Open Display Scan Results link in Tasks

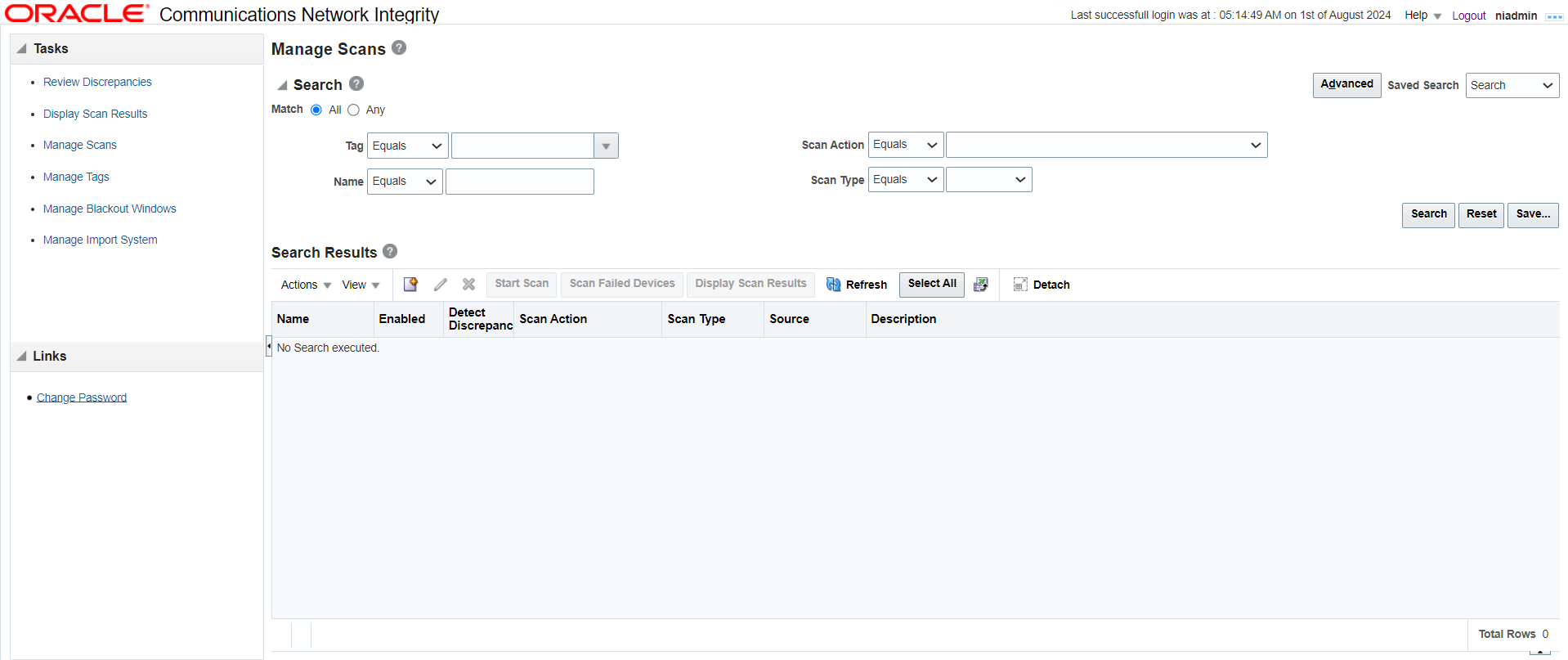95,114
